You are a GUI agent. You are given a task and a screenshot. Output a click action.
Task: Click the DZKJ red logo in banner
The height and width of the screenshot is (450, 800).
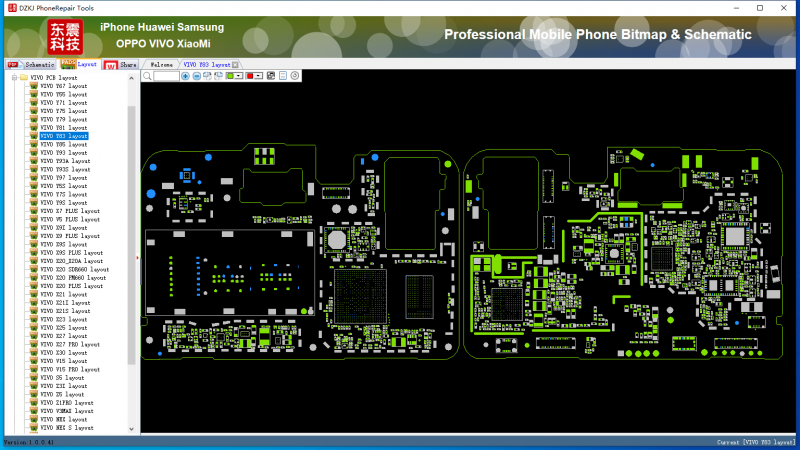65,37
